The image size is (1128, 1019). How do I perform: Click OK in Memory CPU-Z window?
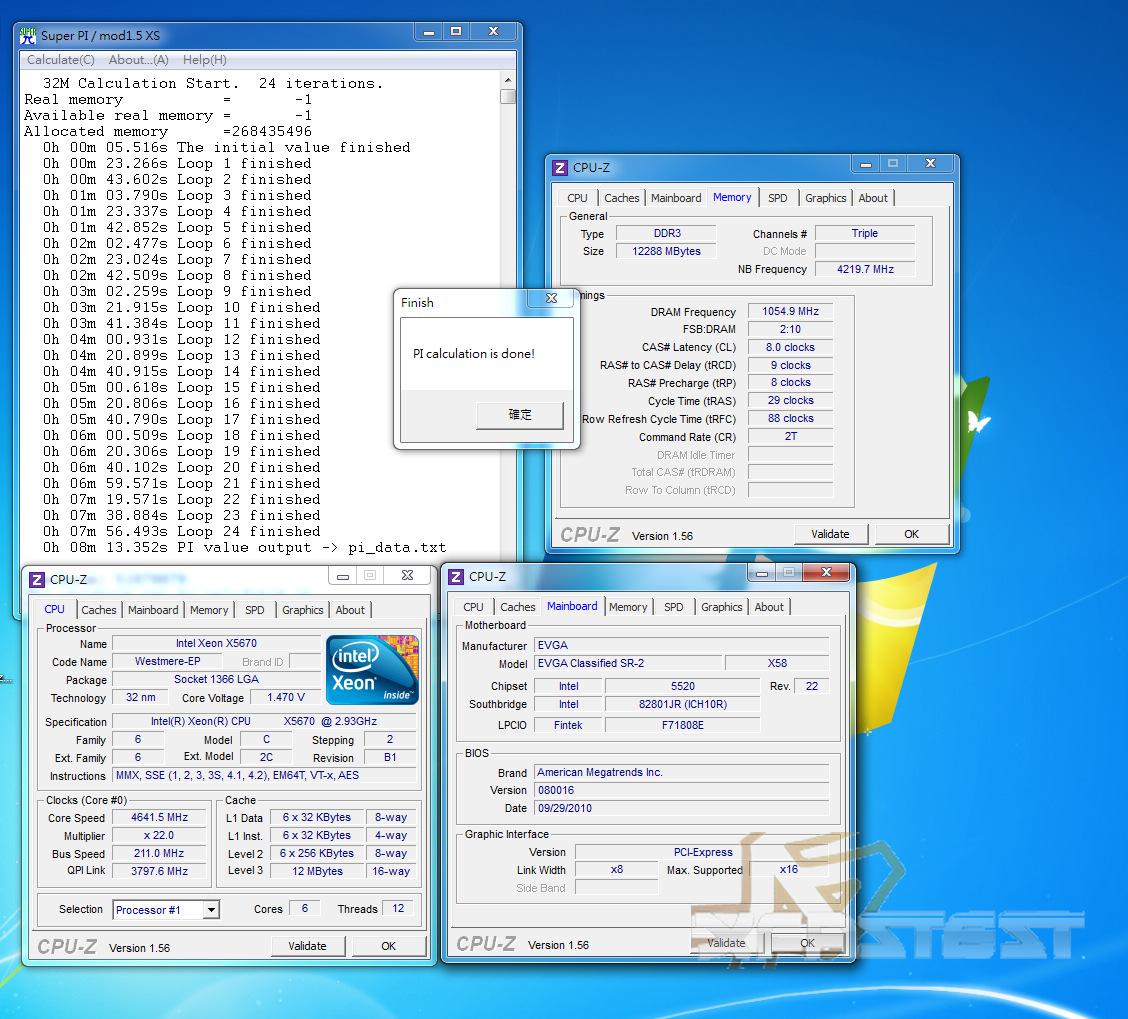click(x=911, y=534)
